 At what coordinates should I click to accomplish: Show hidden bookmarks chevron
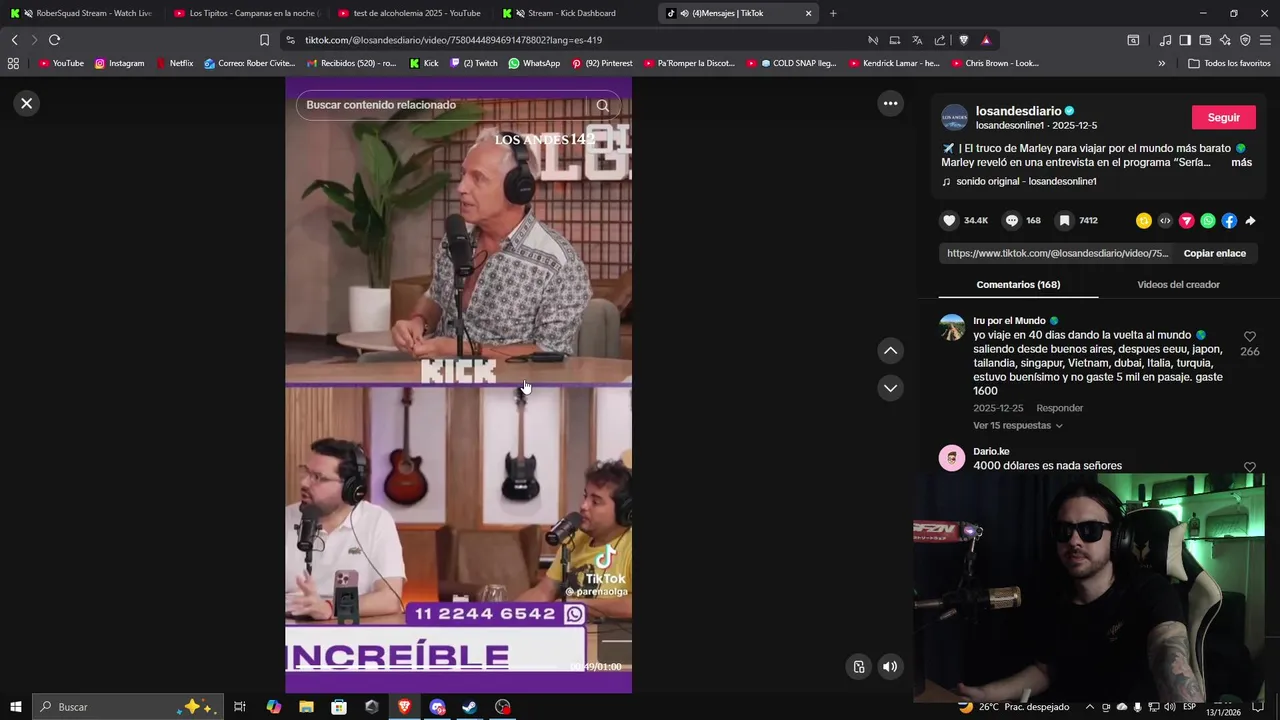1161,63
